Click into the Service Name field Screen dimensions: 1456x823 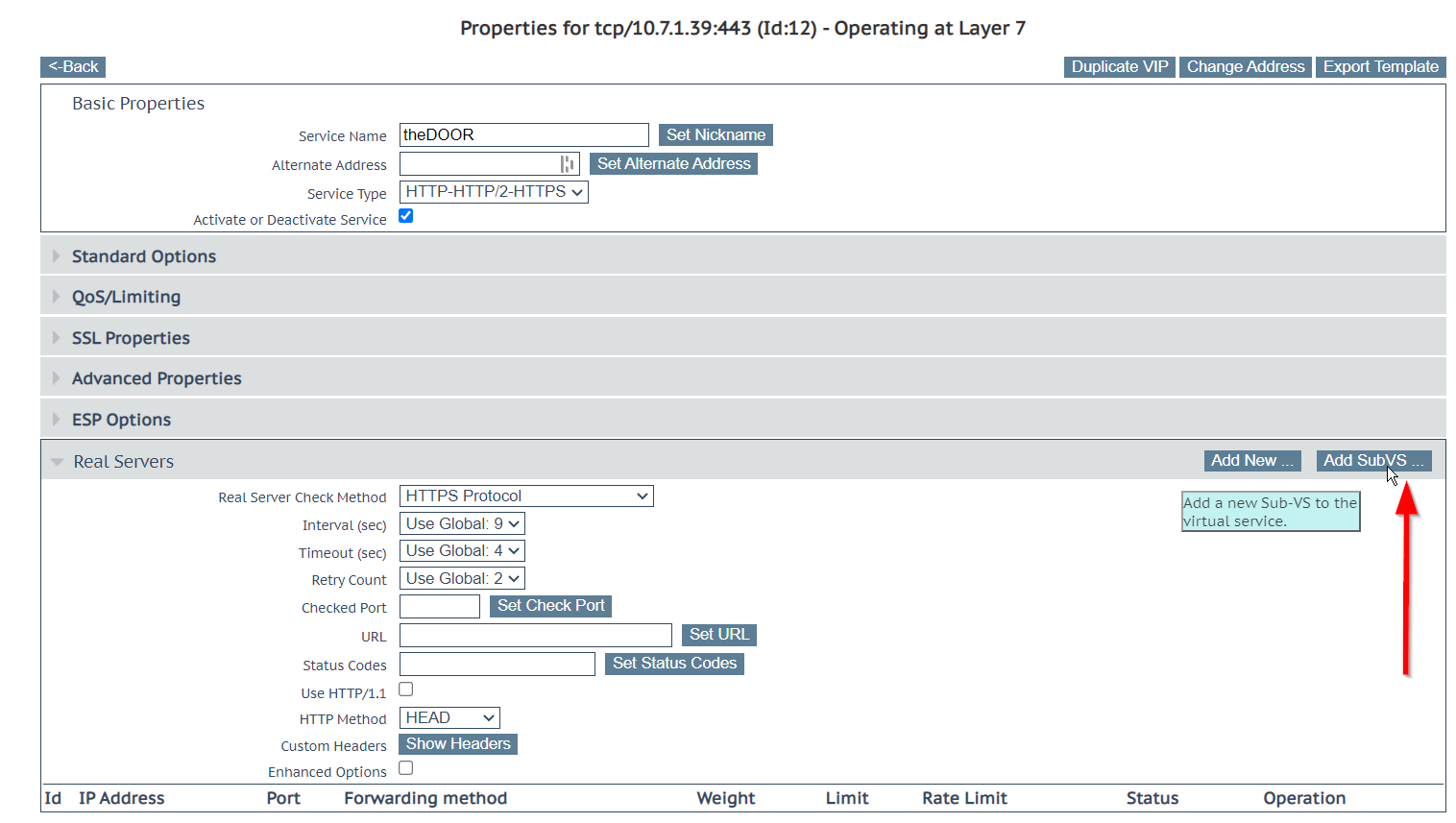pos(523,135)
